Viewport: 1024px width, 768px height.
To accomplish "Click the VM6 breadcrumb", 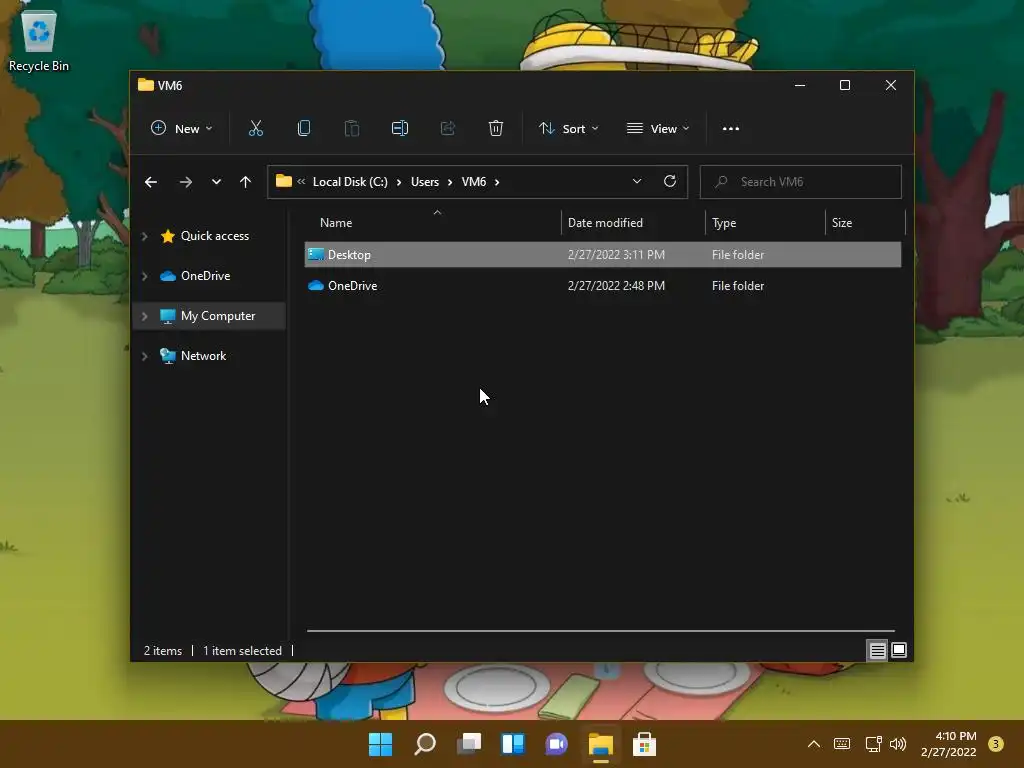I will (x=473, y=182).
